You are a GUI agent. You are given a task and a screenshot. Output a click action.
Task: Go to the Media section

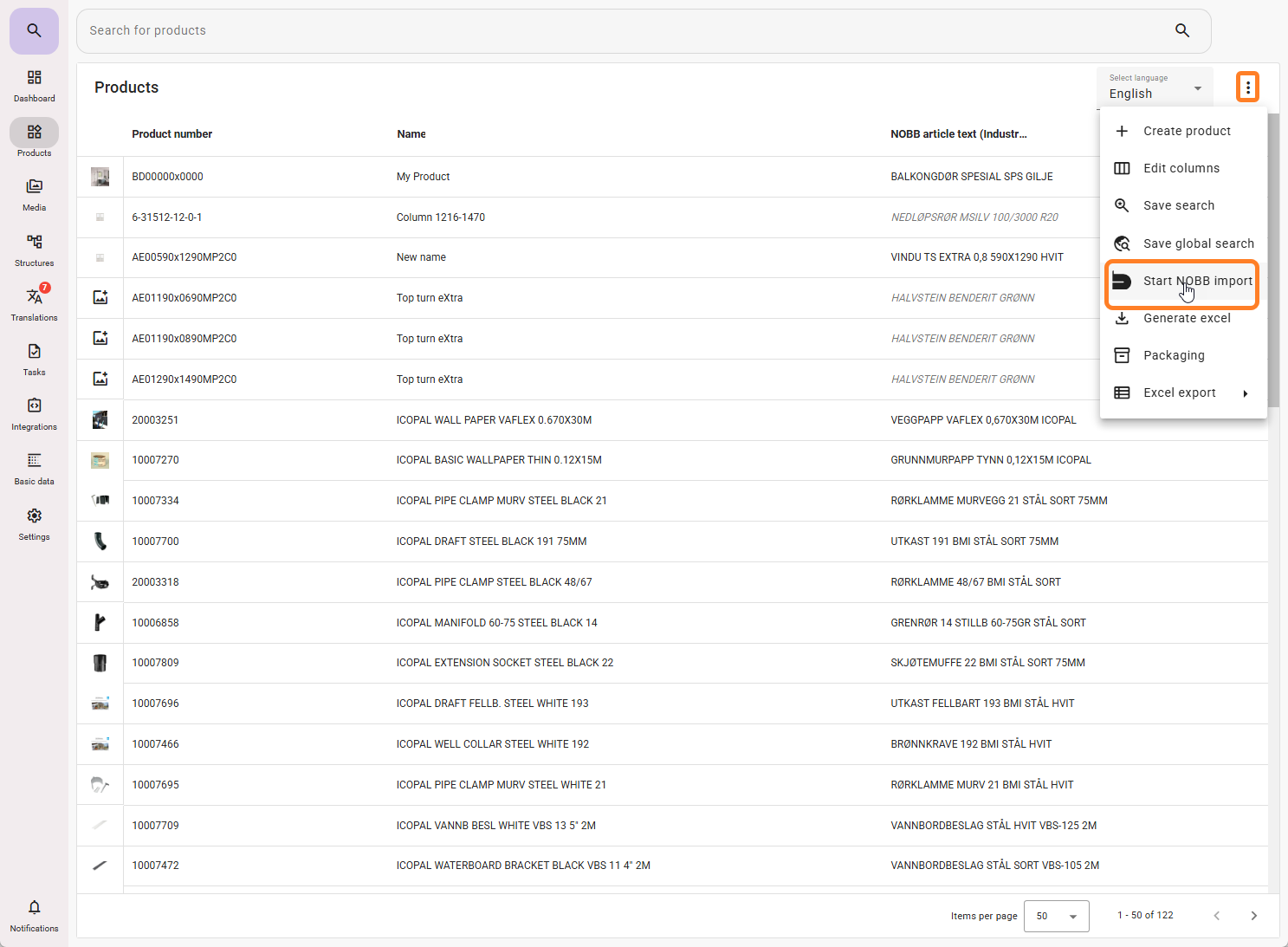pyautogui.click(x=34, y=195)
